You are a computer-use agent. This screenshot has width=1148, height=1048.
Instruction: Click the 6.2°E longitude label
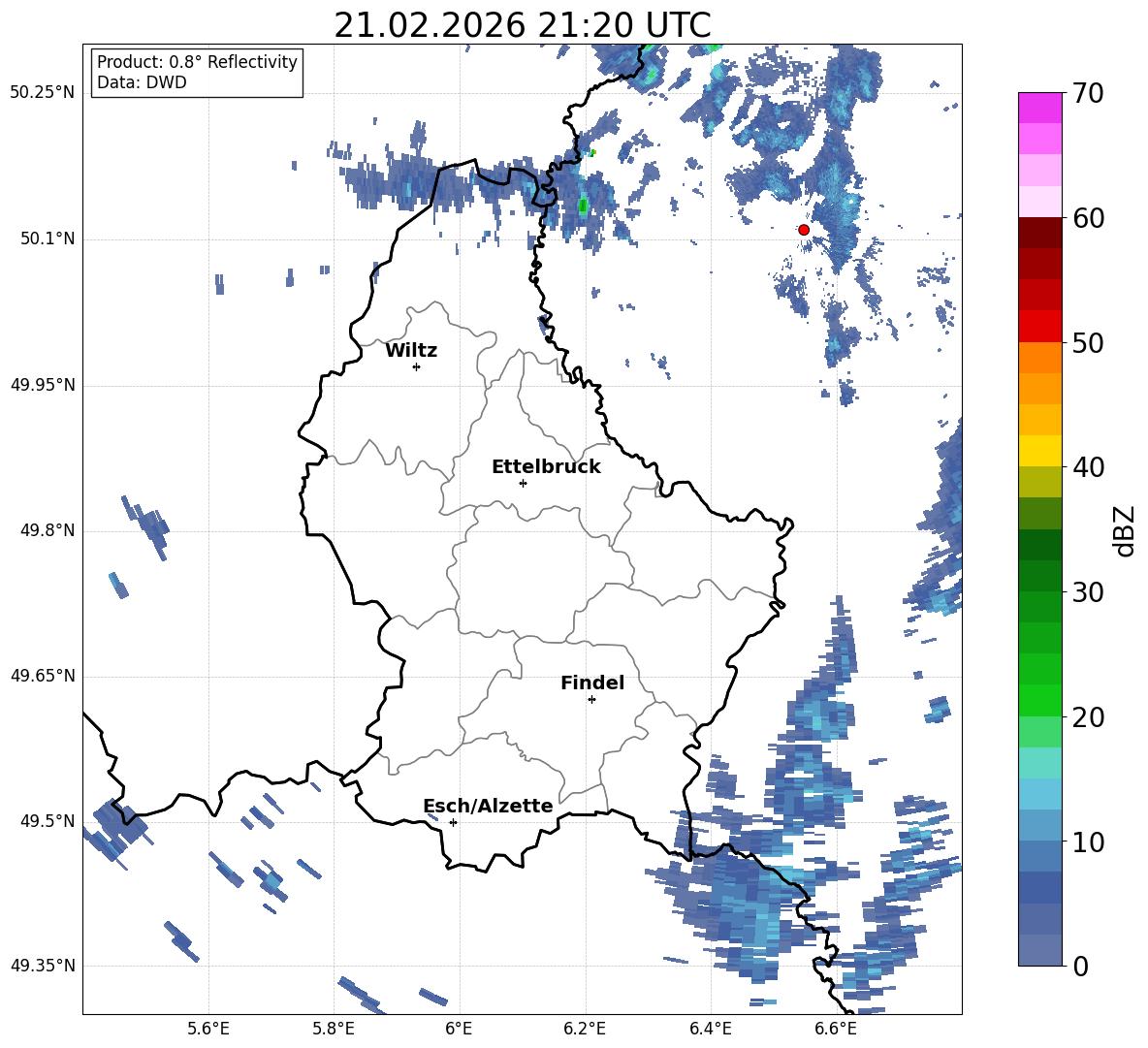(x=585, y=1029)
